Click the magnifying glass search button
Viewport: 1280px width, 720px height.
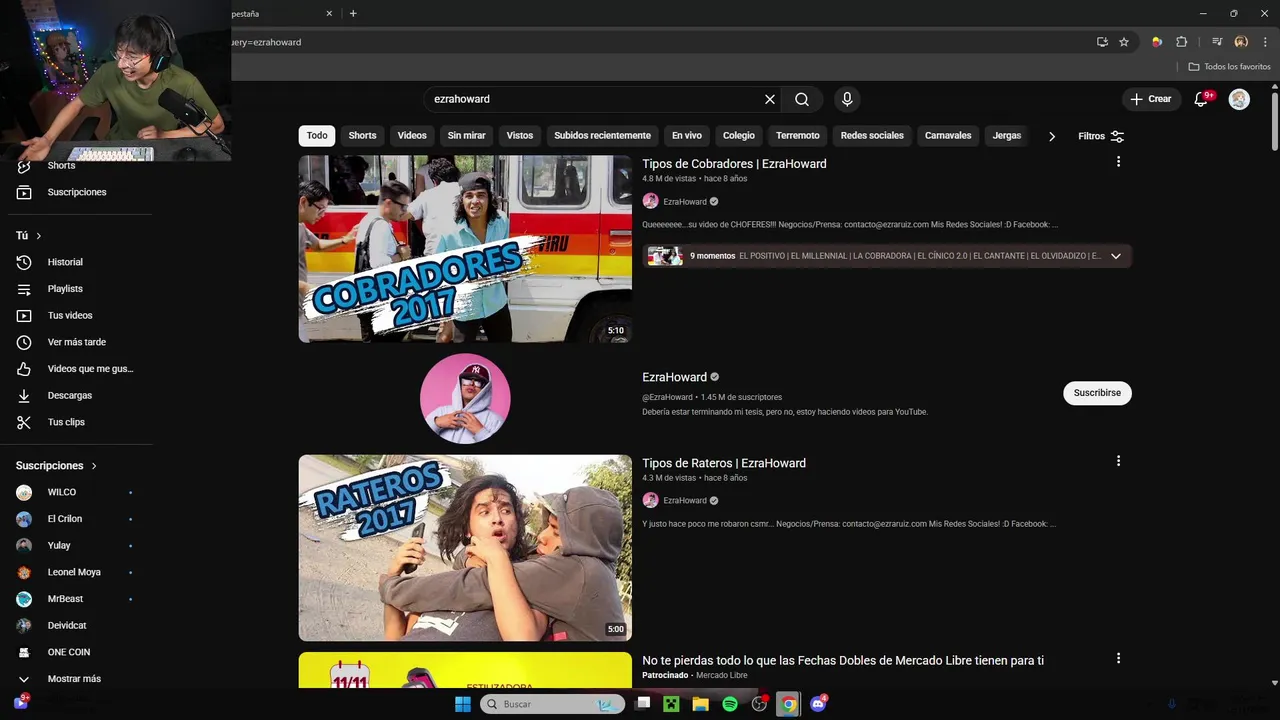tap(802, 99)
